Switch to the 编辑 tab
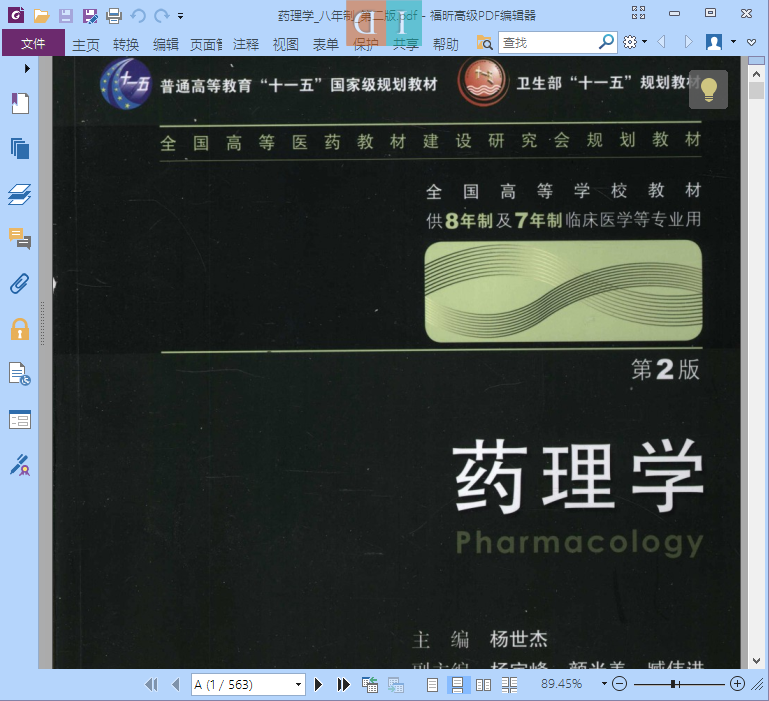 tap(166, 45)
